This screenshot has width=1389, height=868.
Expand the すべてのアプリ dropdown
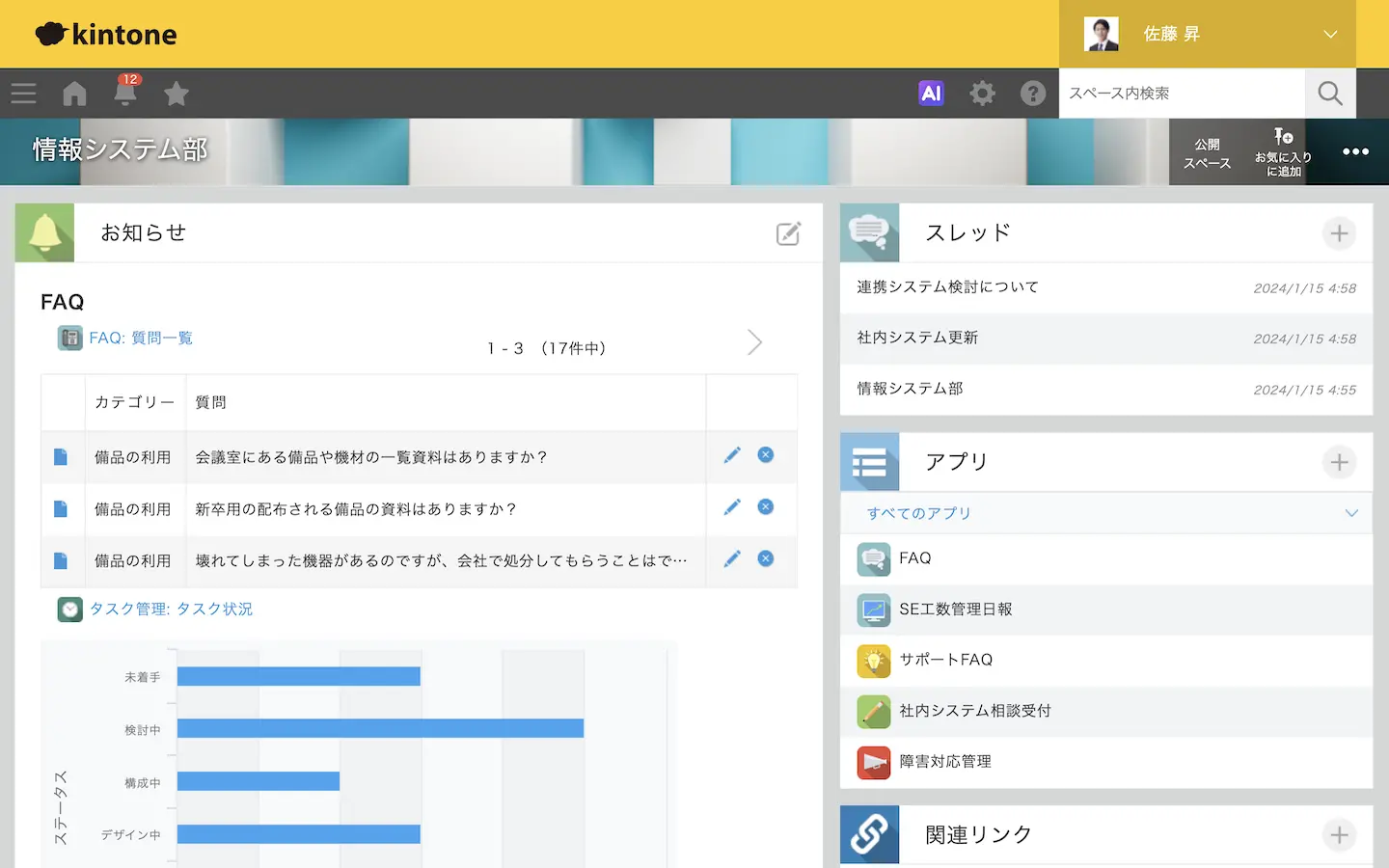click(1351, 513)
